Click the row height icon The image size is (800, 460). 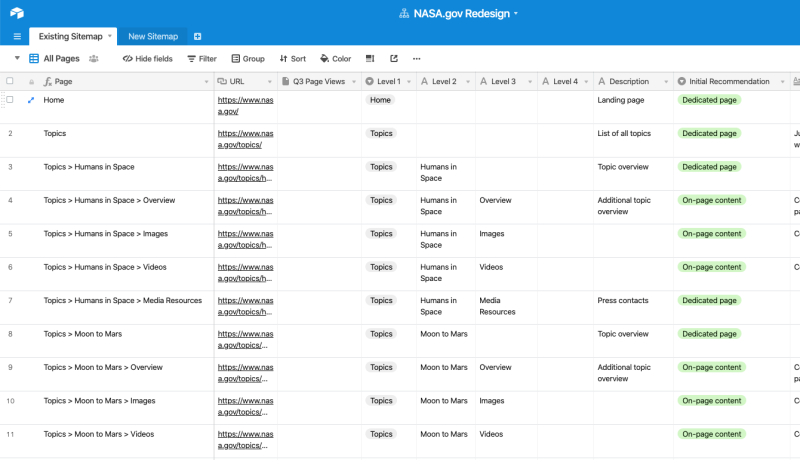[x=370, y=59]
